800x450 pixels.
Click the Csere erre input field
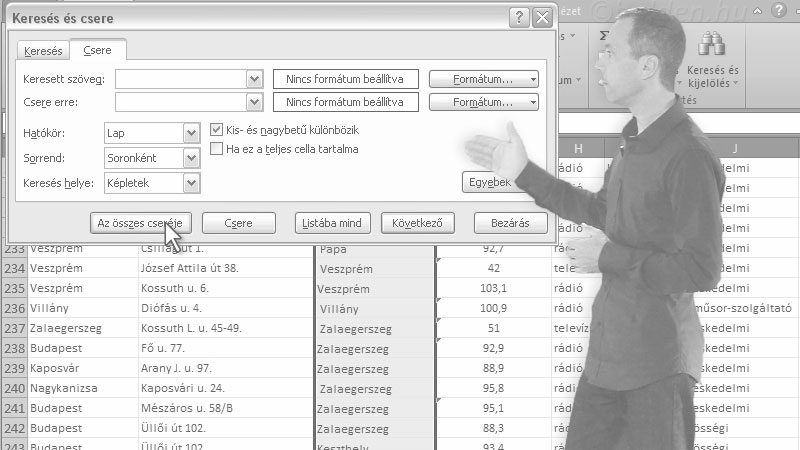tap(181, 102)
